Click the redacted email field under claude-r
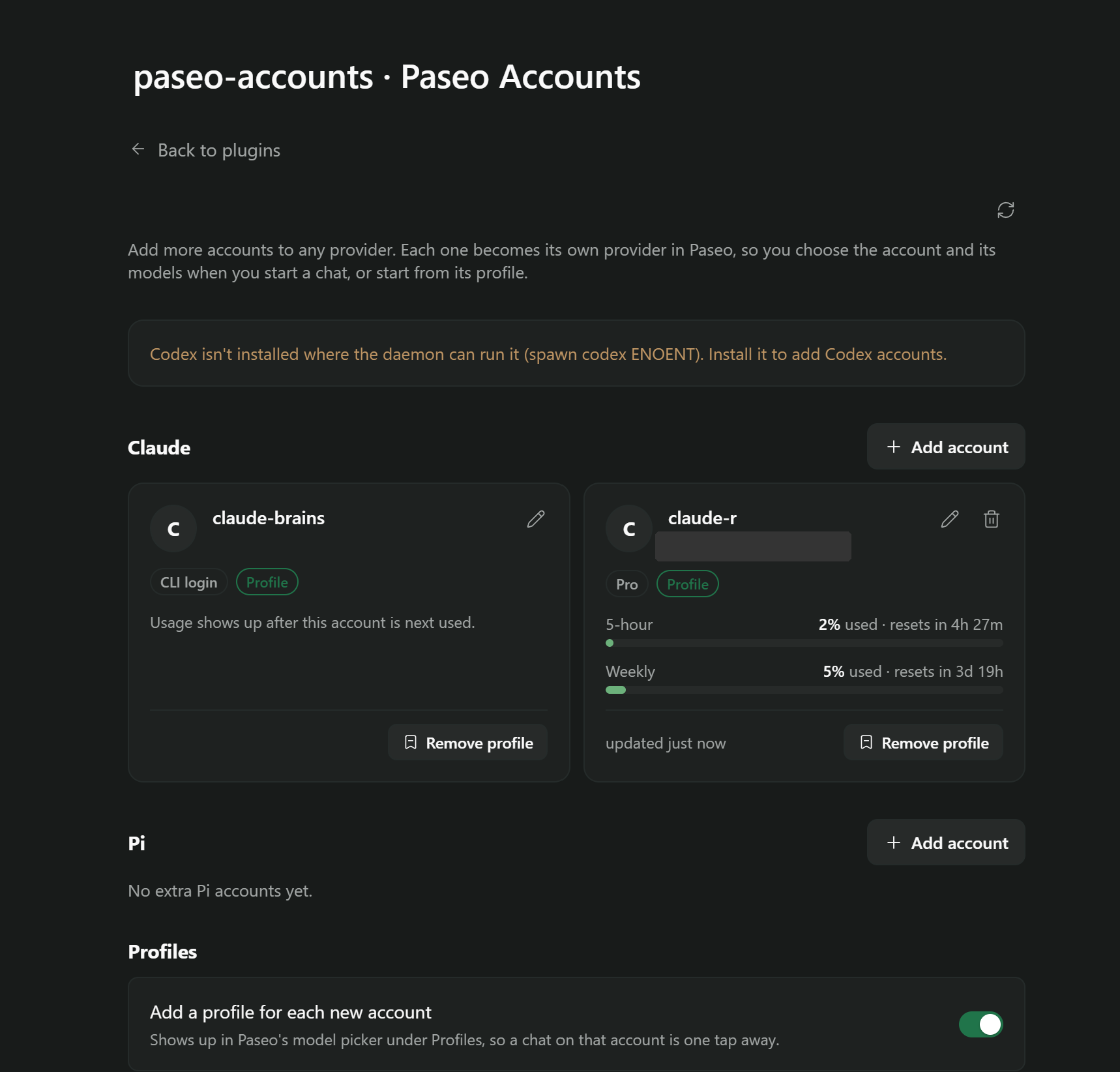The width and height of the screenshot is (1120, 1072). pos(753,546)
